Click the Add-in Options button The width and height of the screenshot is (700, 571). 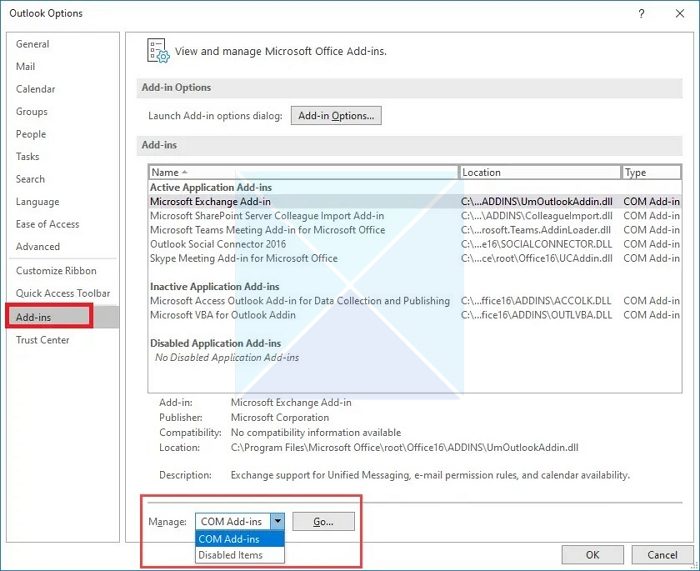336,116
